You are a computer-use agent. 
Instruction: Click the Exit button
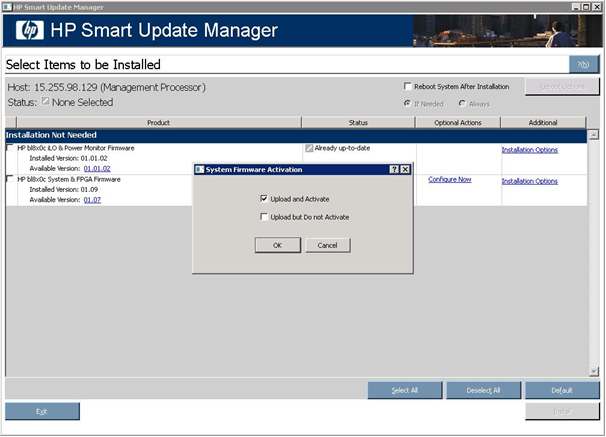point(42,411)
